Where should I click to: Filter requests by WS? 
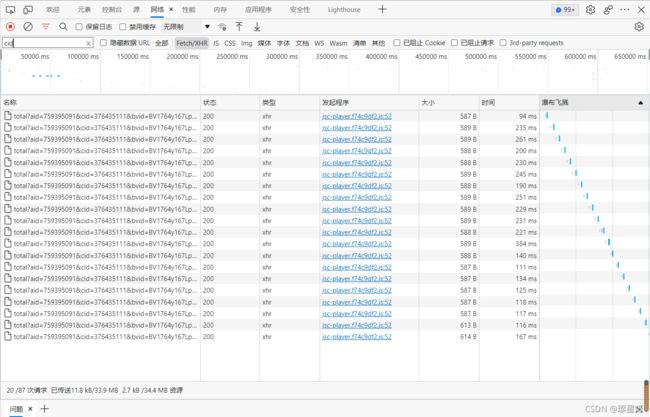[x=319, y=43]
